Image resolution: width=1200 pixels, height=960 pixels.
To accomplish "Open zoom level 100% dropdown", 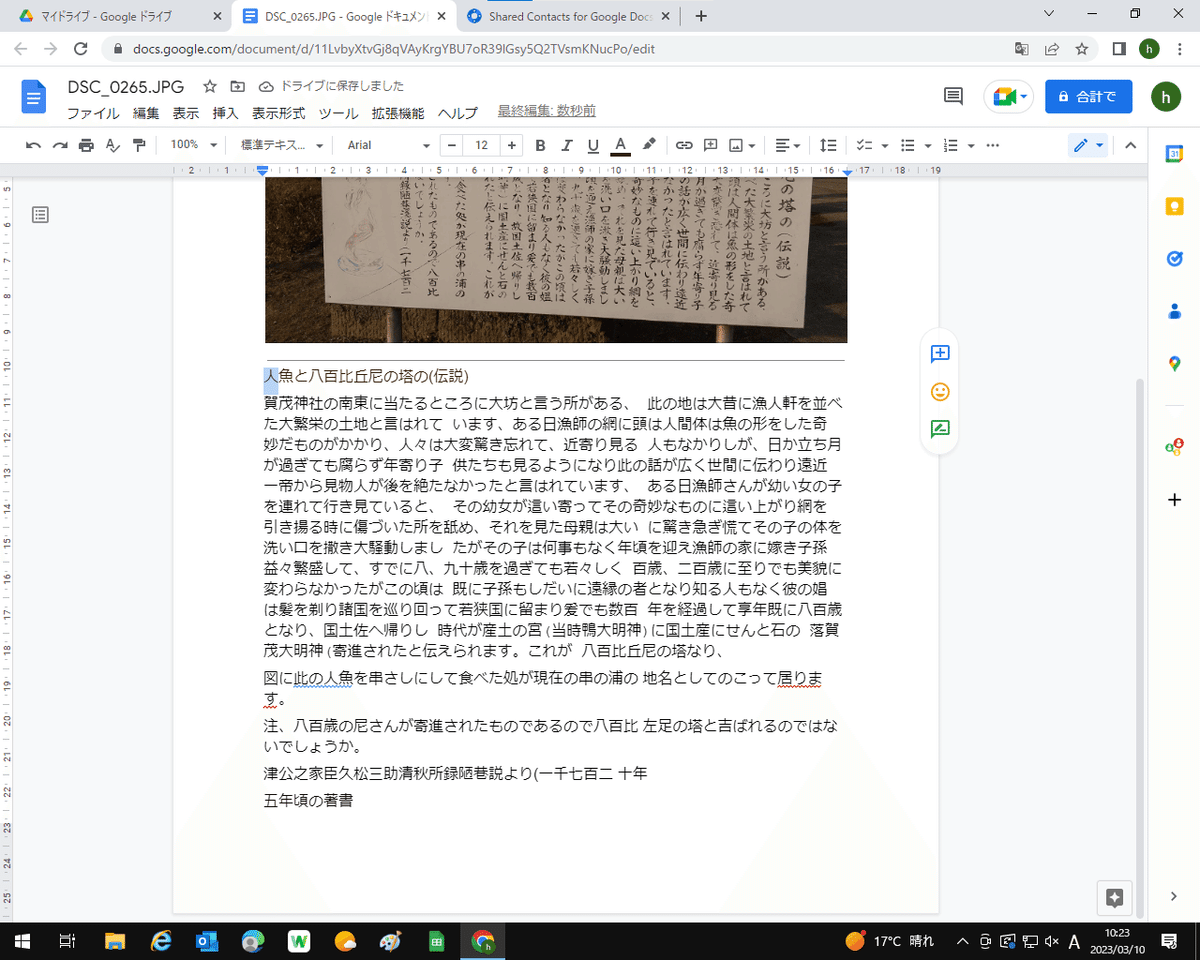I will [x=192, y=145].
